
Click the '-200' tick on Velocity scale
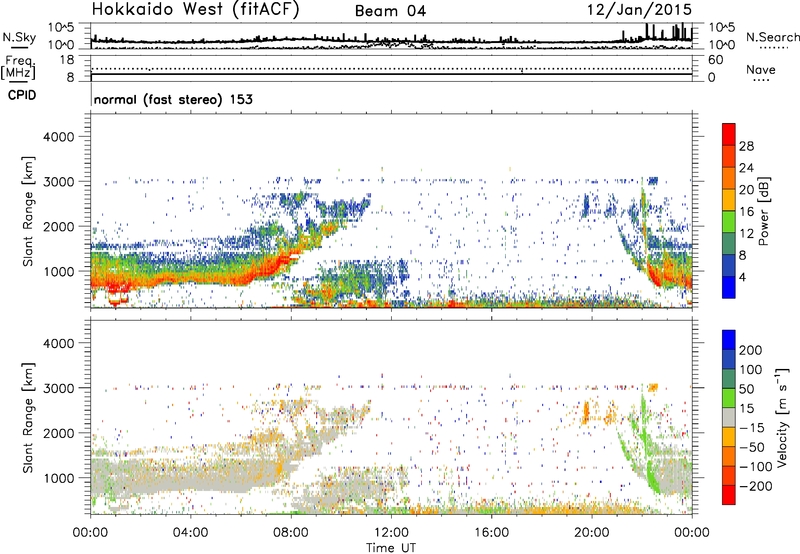tap(755, 486)
